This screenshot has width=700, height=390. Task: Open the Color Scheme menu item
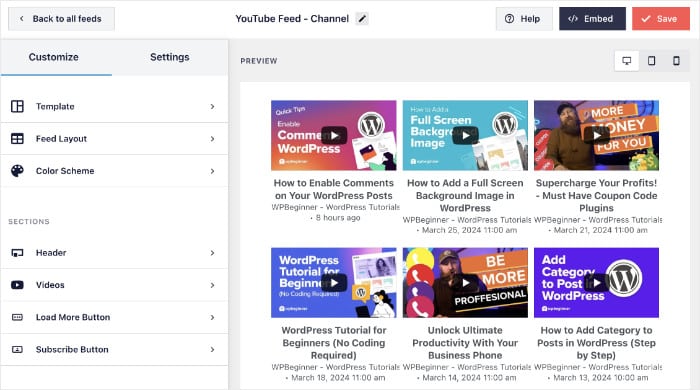point(114,171)
